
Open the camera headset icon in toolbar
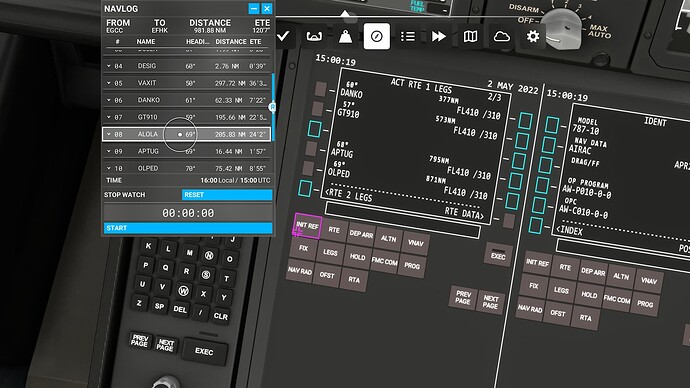314,37
